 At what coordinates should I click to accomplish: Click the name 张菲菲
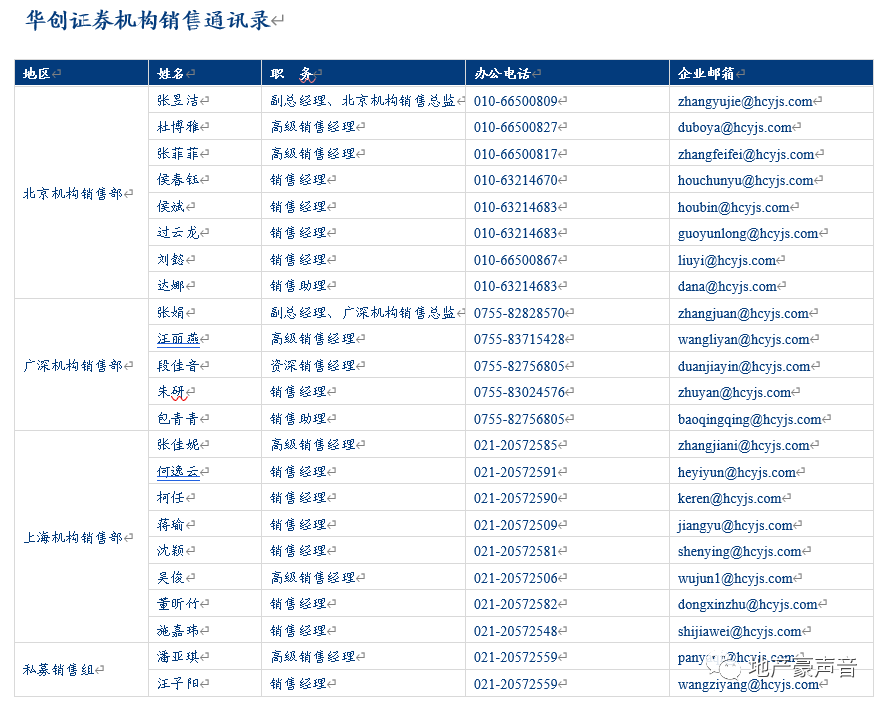coord(178,154)
